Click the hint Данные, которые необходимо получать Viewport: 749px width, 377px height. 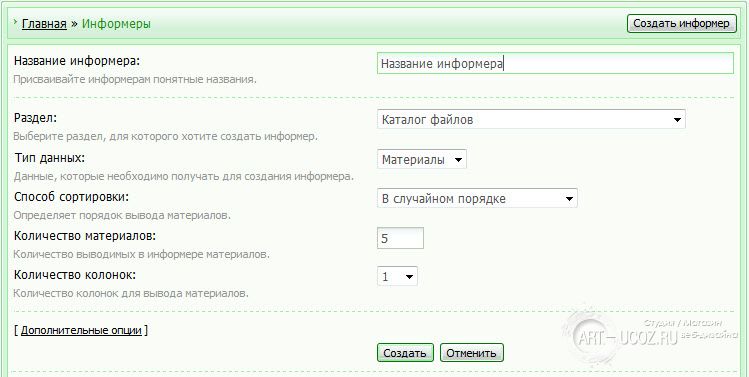pyautogui.click(x=183, y=176)
